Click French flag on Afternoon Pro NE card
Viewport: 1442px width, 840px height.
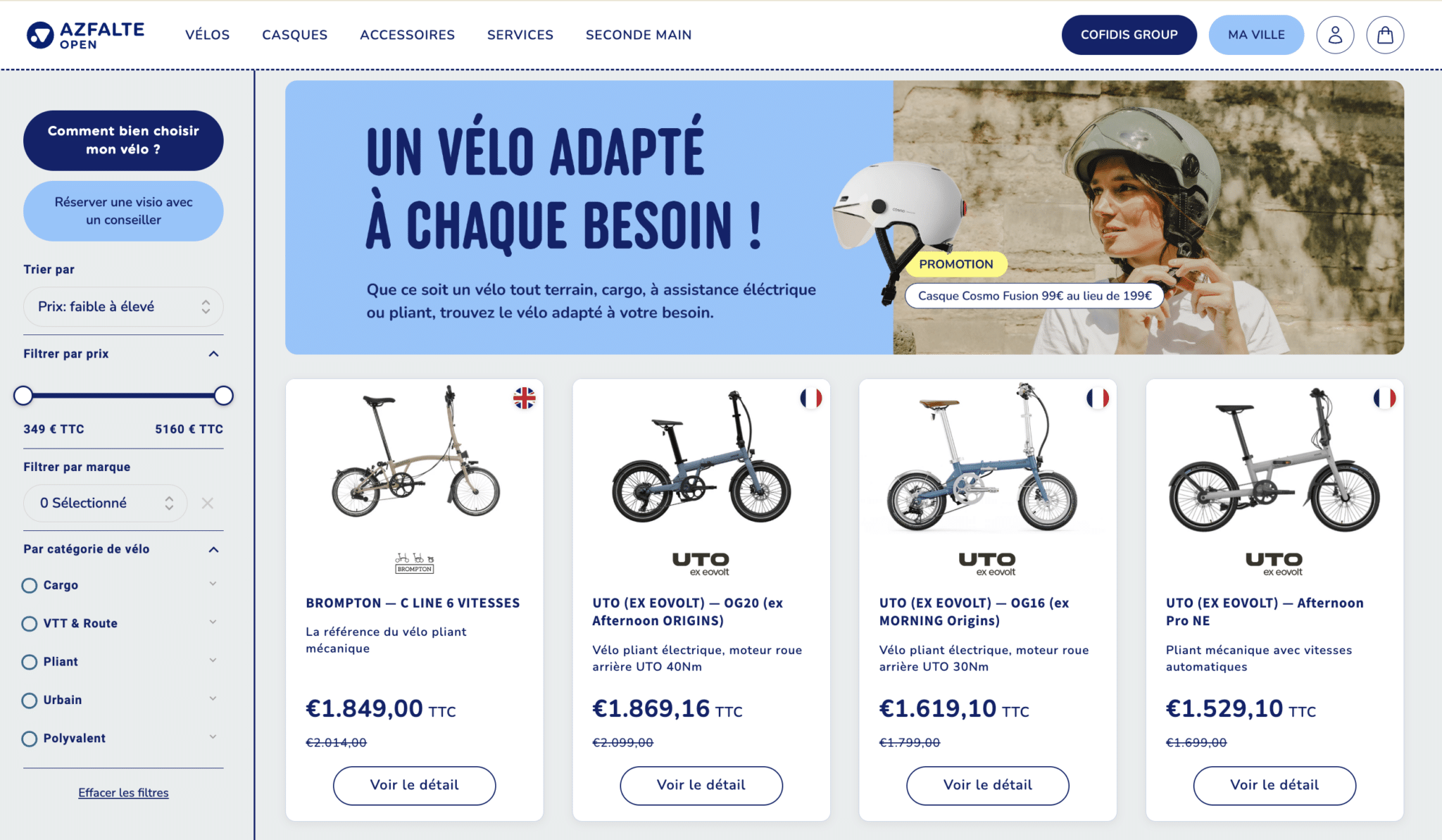[x=1384, y=398]
